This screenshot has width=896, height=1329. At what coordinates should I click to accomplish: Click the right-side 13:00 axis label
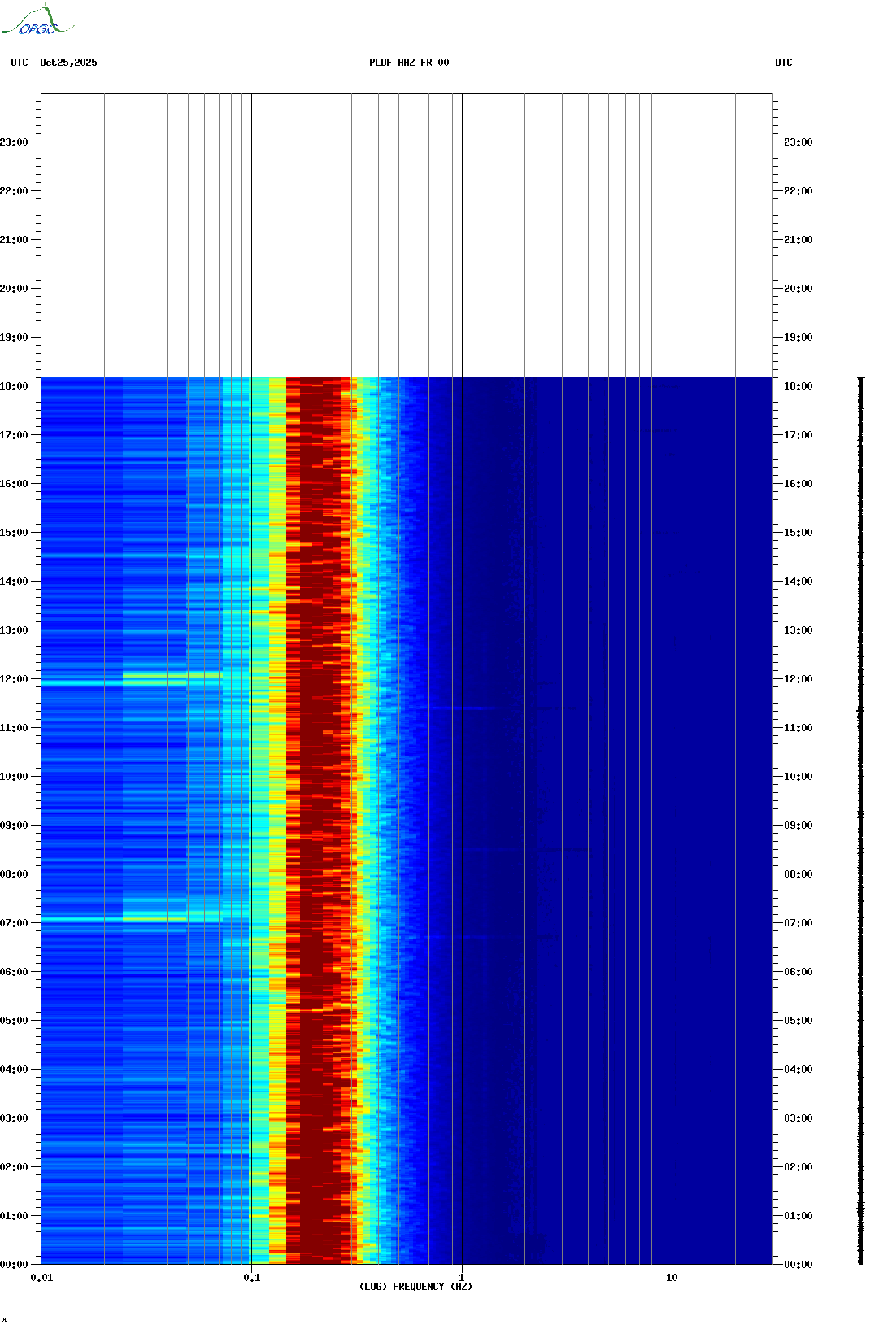pyautogui.click(x=798, y=630)
